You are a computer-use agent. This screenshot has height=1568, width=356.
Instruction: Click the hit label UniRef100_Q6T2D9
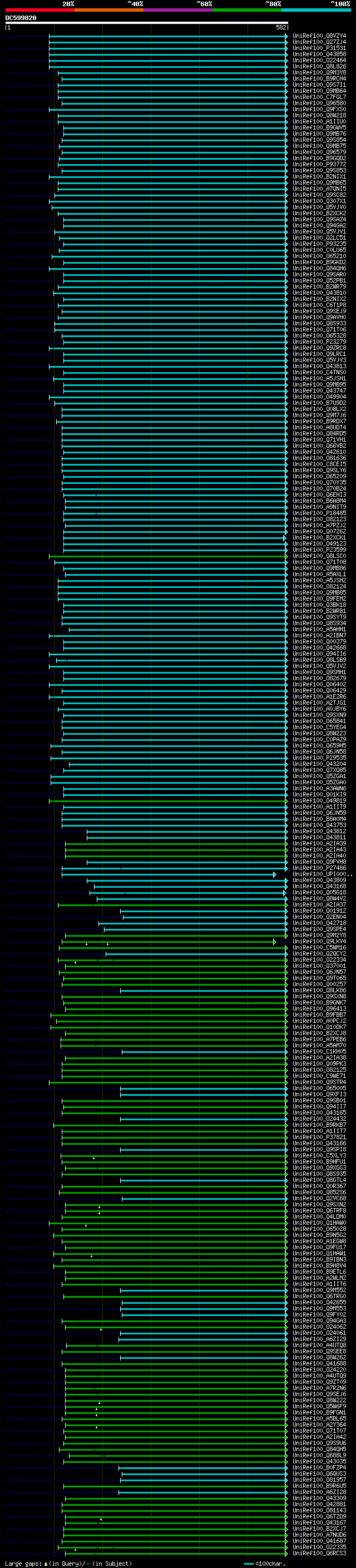(x=319, y=1516)
